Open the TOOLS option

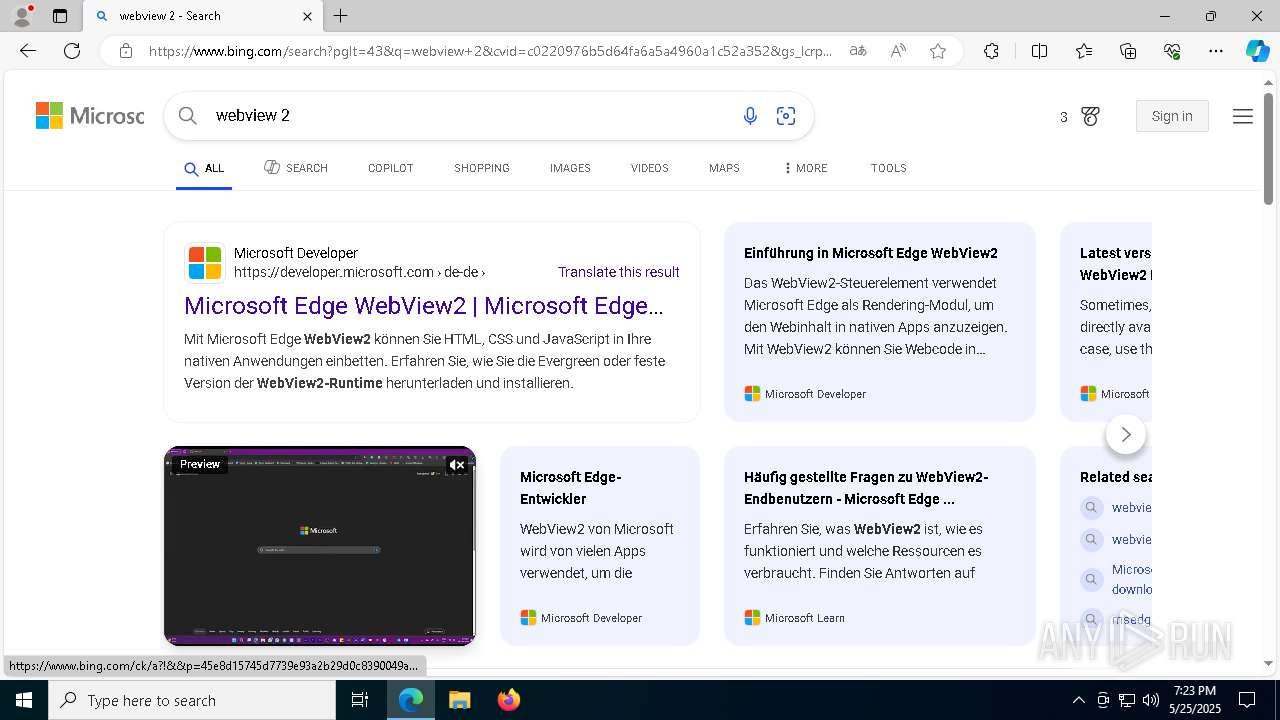(x=888, y=168)
